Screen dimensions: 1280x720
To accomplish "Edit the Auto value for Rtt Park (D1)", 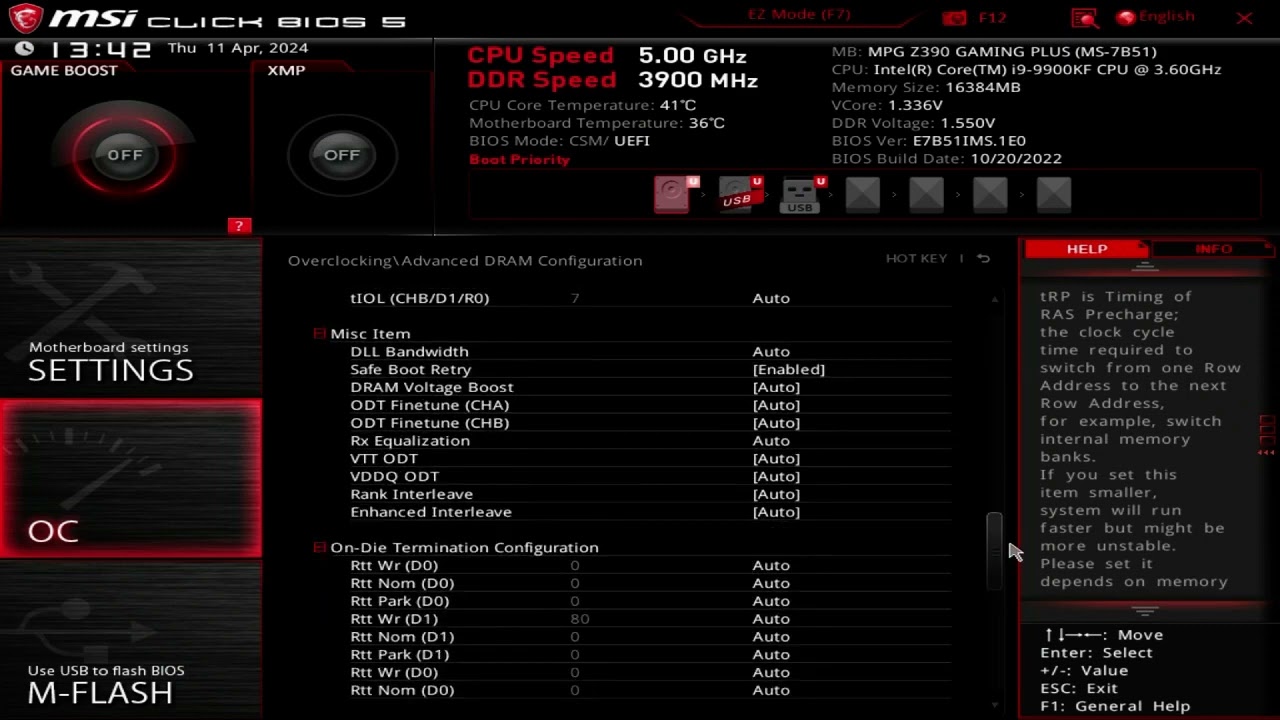I will (x=771, y=655).
